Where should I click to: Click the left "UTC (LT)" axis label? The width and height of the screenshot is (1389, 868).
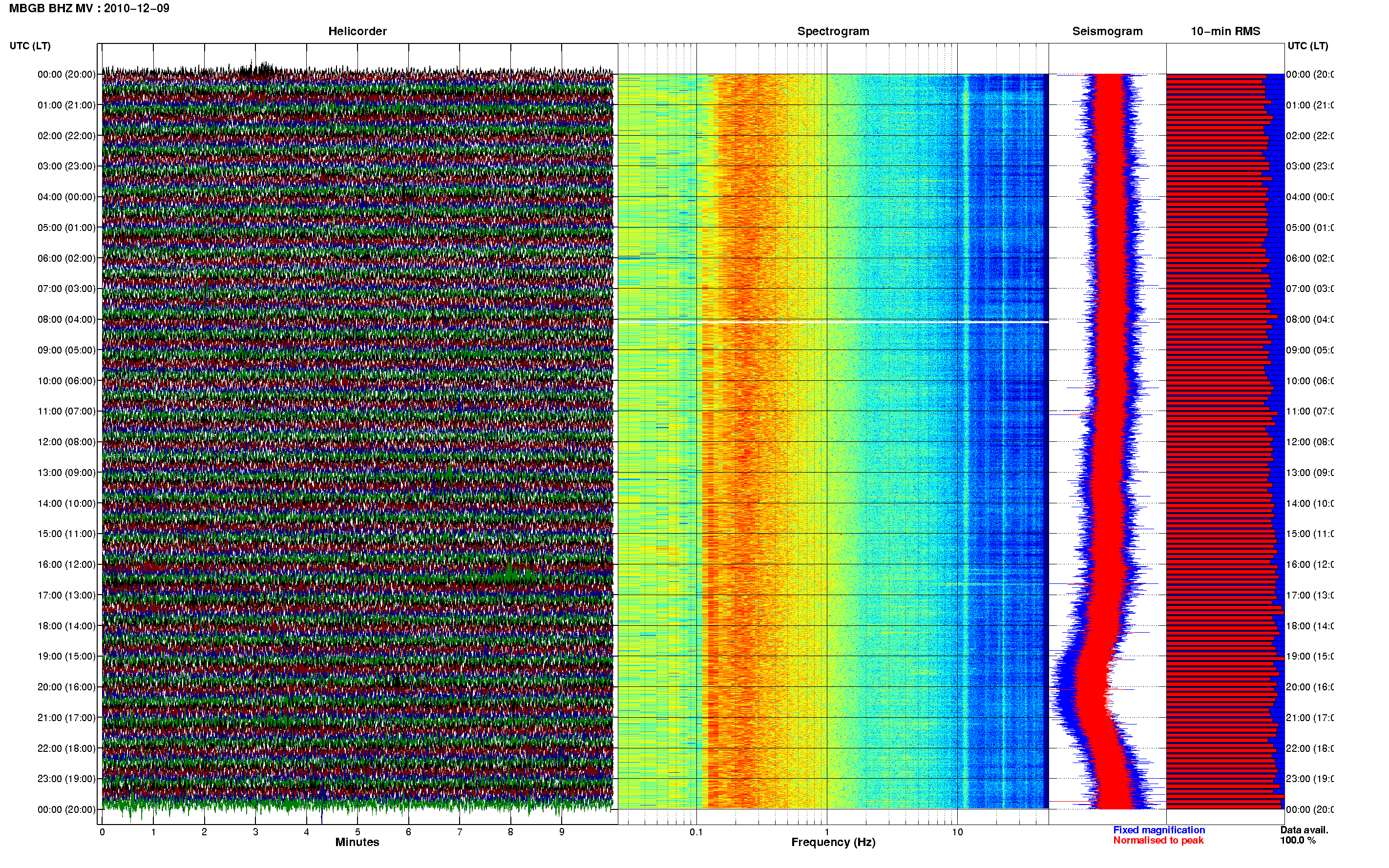30,46
